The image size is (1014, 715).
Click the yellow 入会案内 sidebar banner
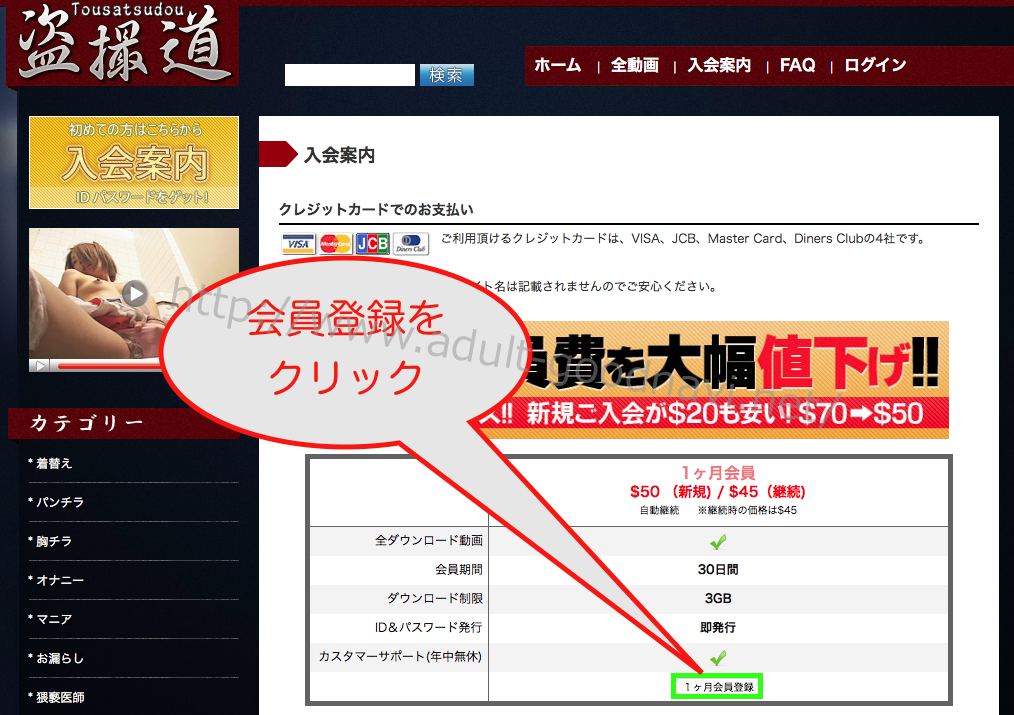point(134,162)
